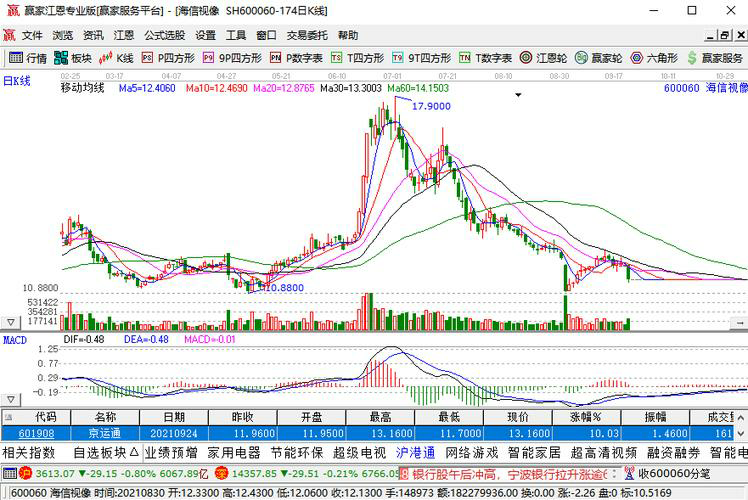Sort table by 涨幅% column header
This screenshot has width=748, height=500.
pos(587,417)
